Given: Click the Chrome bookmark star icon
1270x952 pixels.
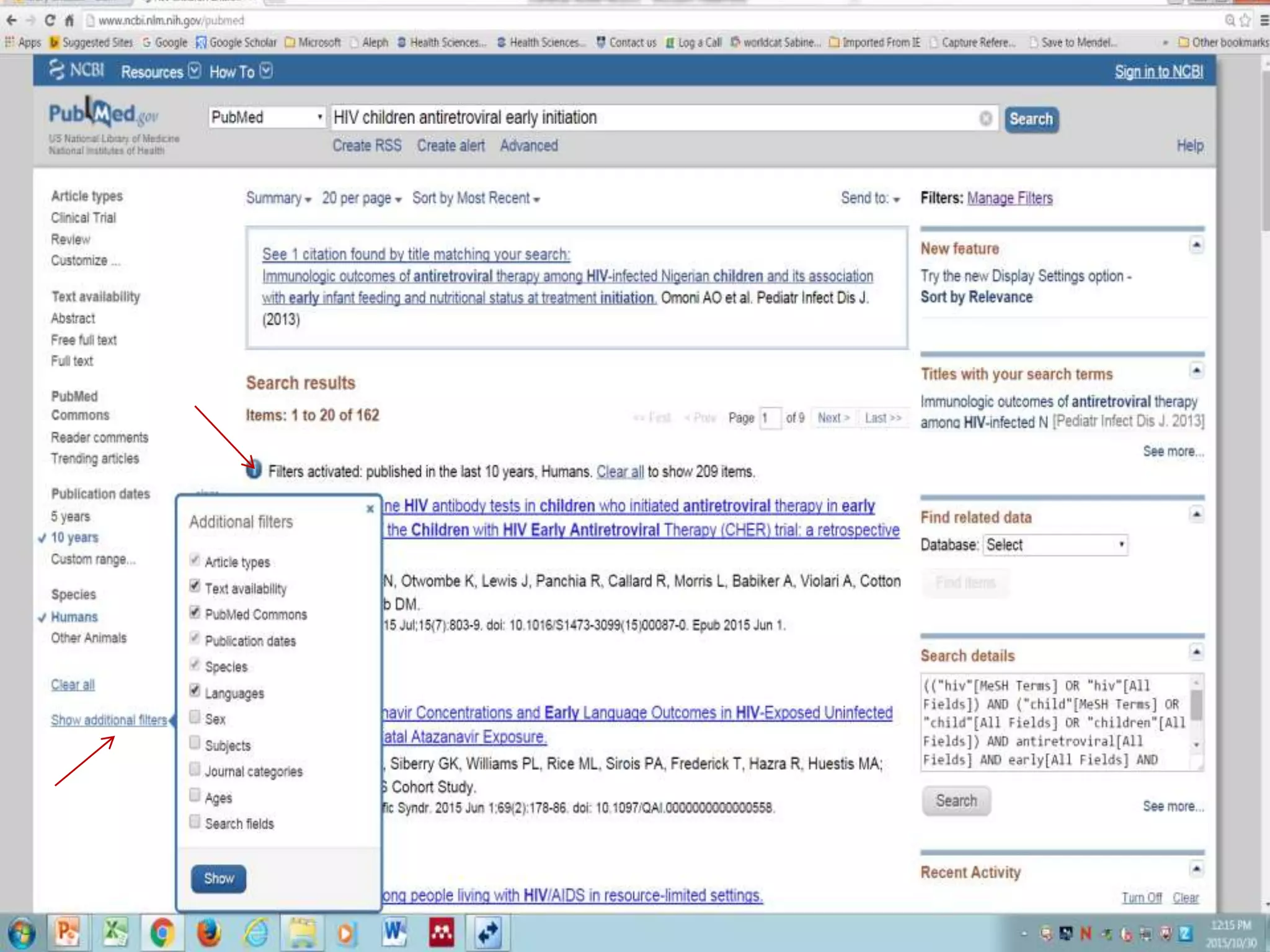Looking at the screenshot, I should tap(1245, 20).
